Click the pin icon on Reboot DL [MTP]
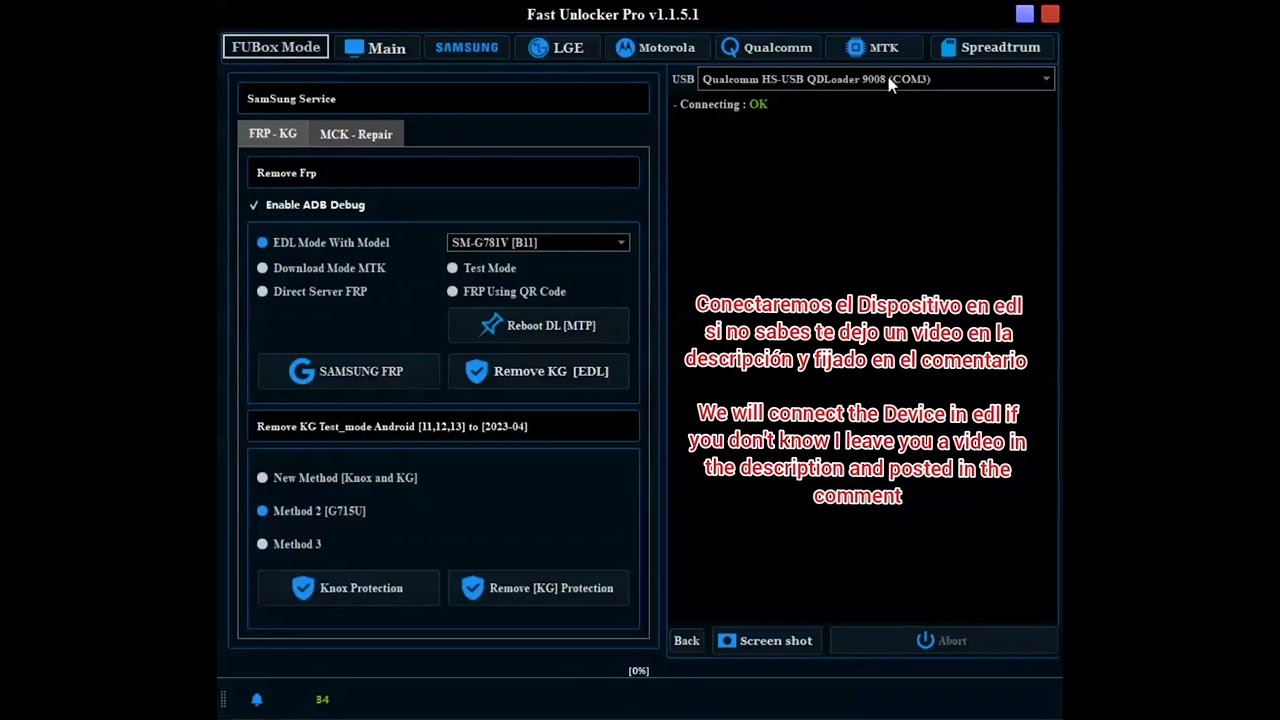Image resolution: width=1280 pixels, height=720 pixels. [491, 325]
